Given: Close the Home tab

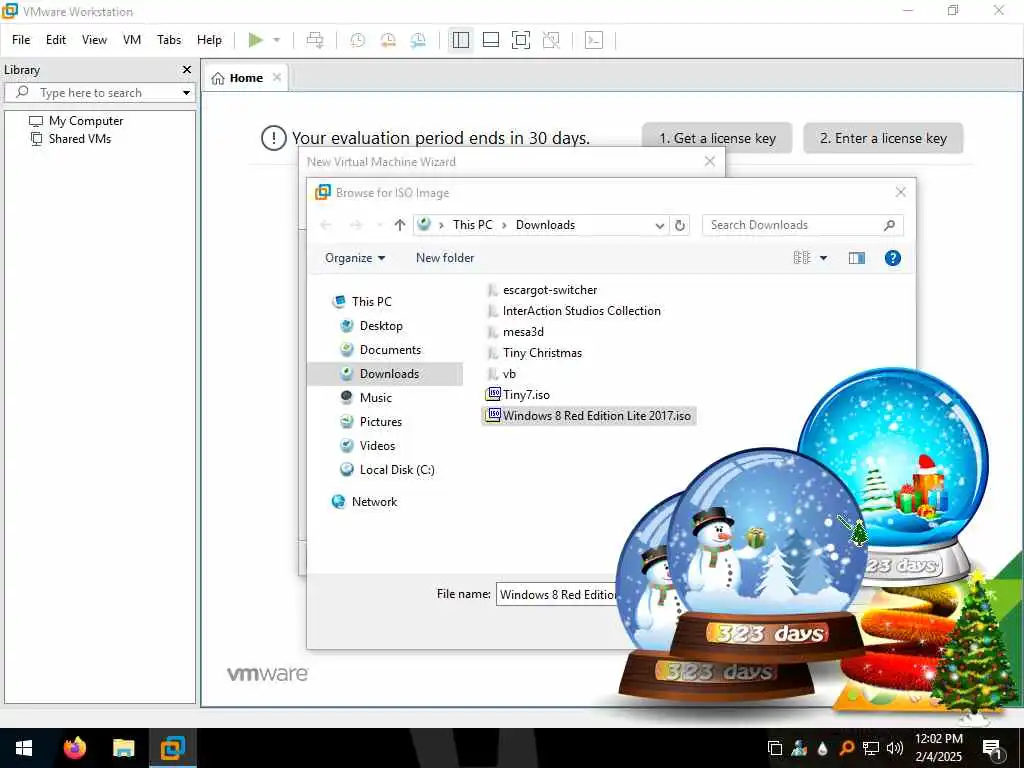Looking at the screenshot, I should click(x=277, y=77).
